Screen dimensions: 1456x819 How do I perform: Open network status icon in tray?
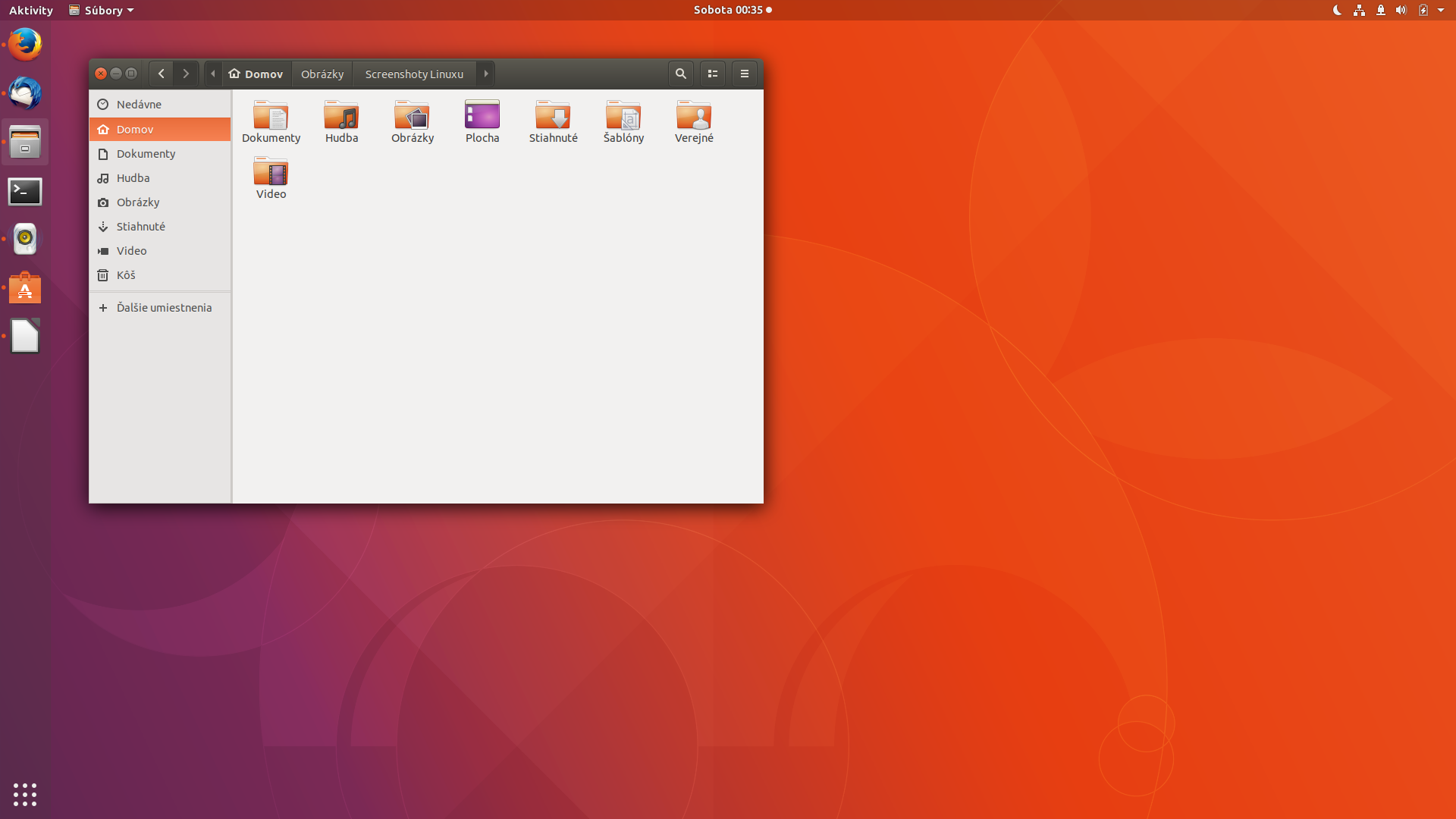click(x=1359, y=10)
